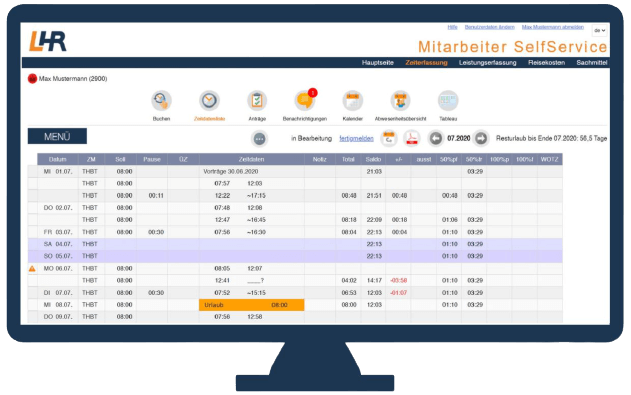Click Max Mustermann abmelden link
This screenshot has height=395, width=631.
pos(553,27)
